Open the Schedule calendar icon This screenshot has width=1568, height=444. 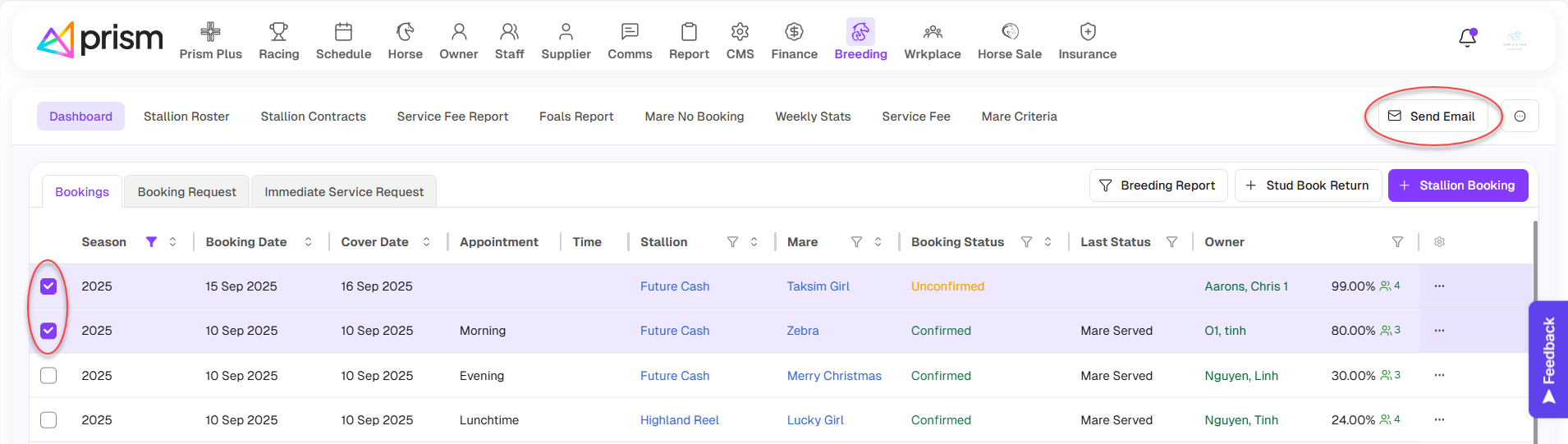tap(343, 32)
